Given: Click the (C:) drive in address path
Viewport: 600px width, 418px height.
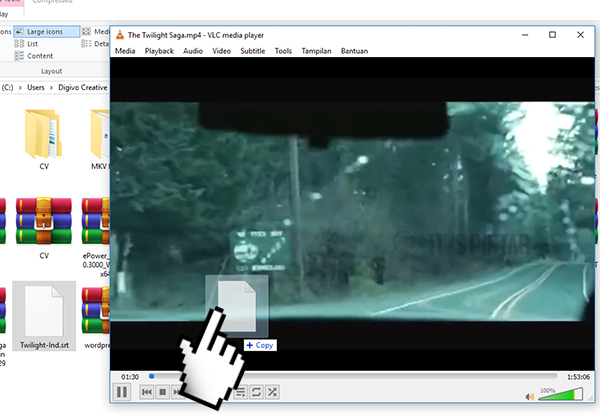Looking at the screenshot, I should click(x=7, y=88).
